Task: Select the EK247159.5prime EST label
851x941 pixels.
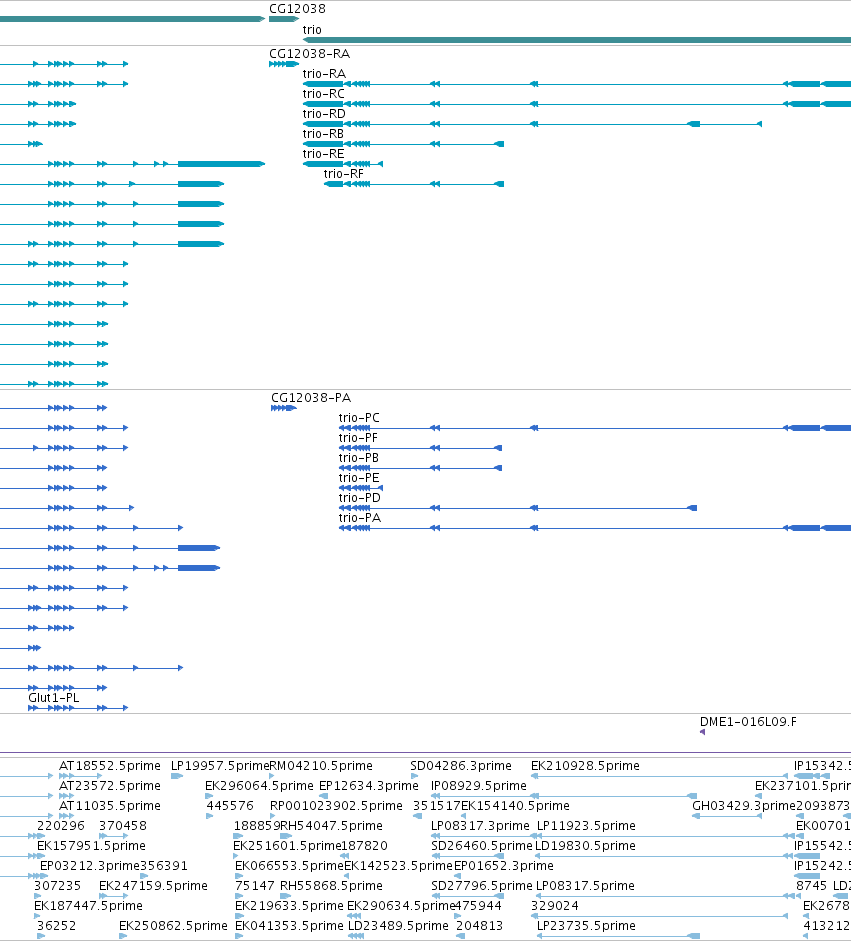Action: (x=153, y=886)
